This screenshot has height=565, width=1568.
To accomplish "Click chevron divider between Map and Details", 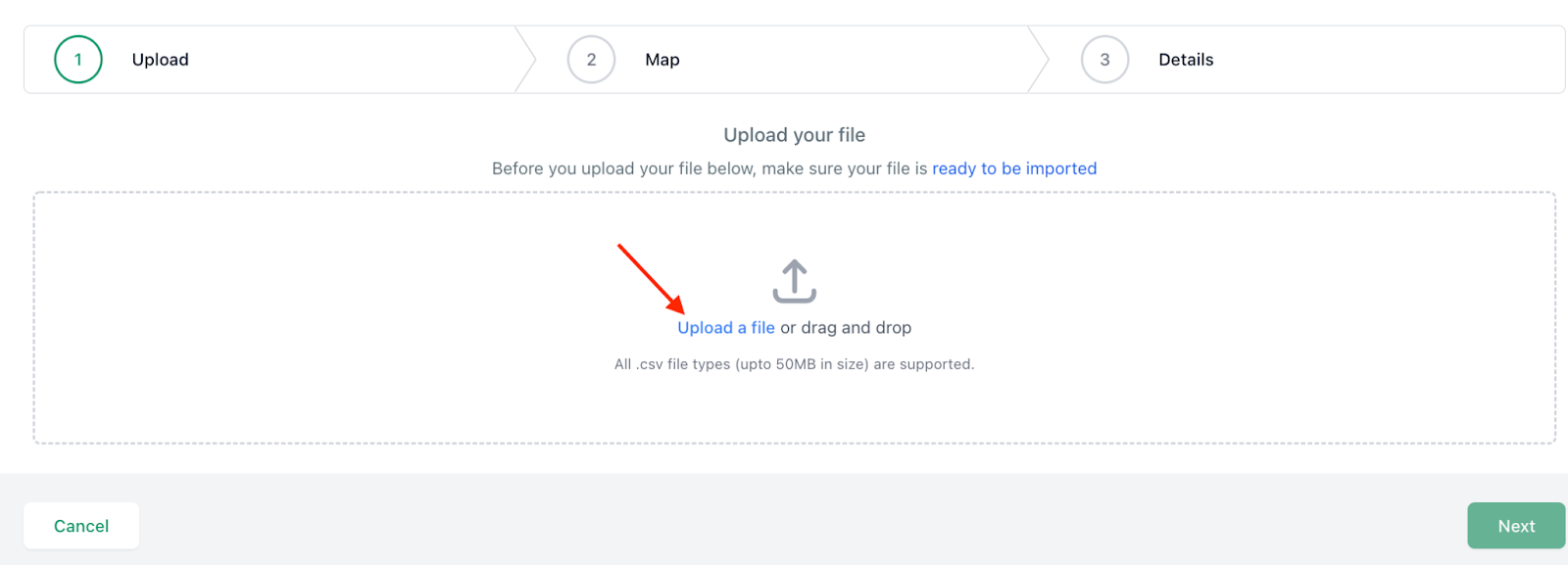I will click(x=1039, y=60).
